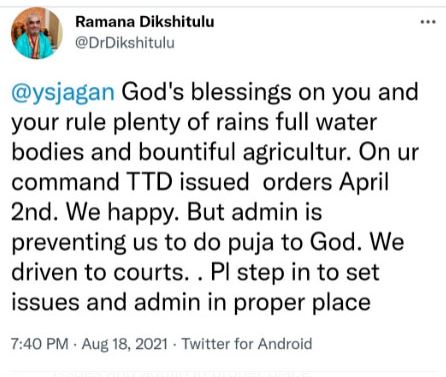446x377 pixels.
Task: Click the final line "issues and admin in proper place"
Action: (191, 303)
